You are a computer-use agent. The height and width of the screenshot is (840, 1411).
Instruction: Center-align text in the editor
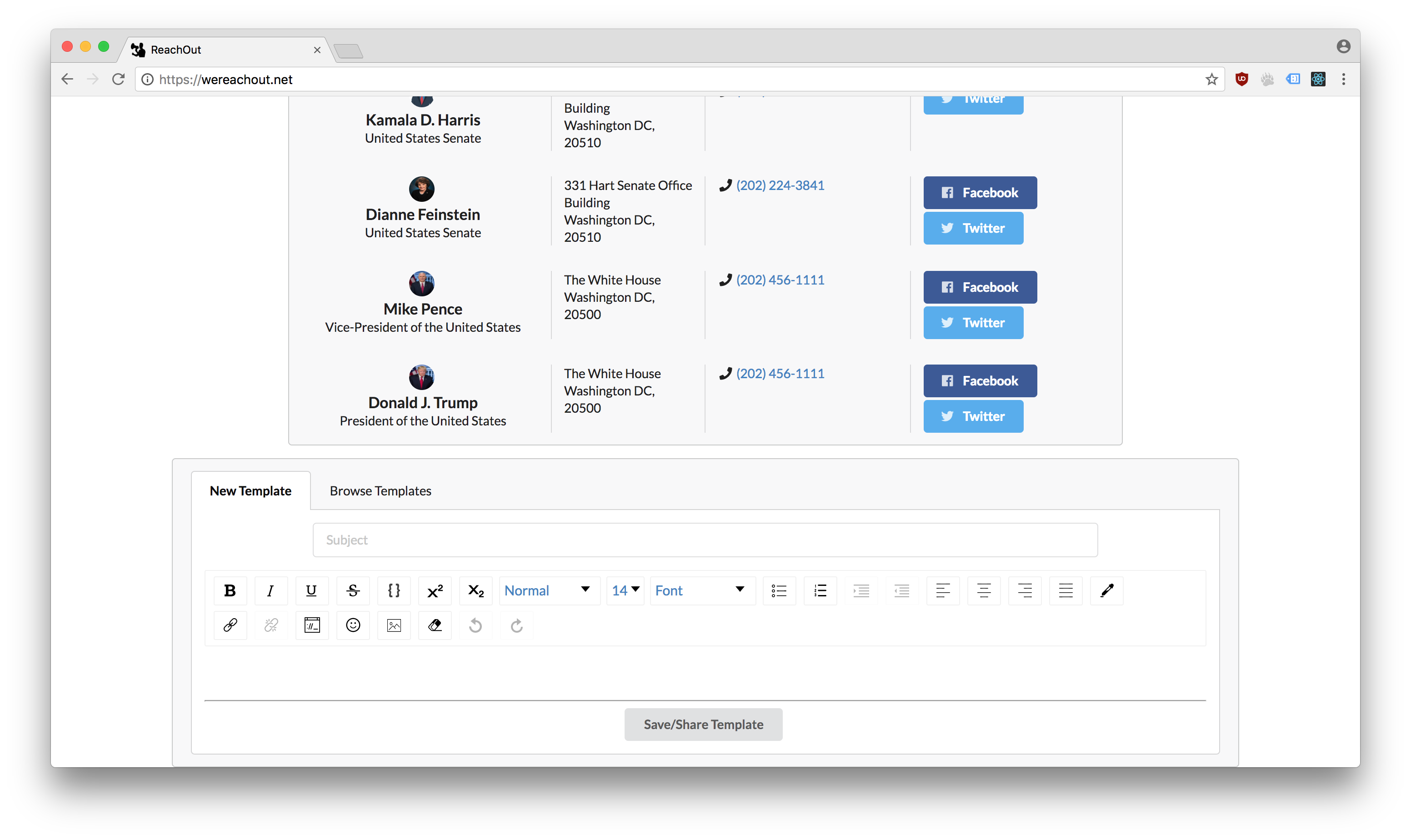click(984, 590)
